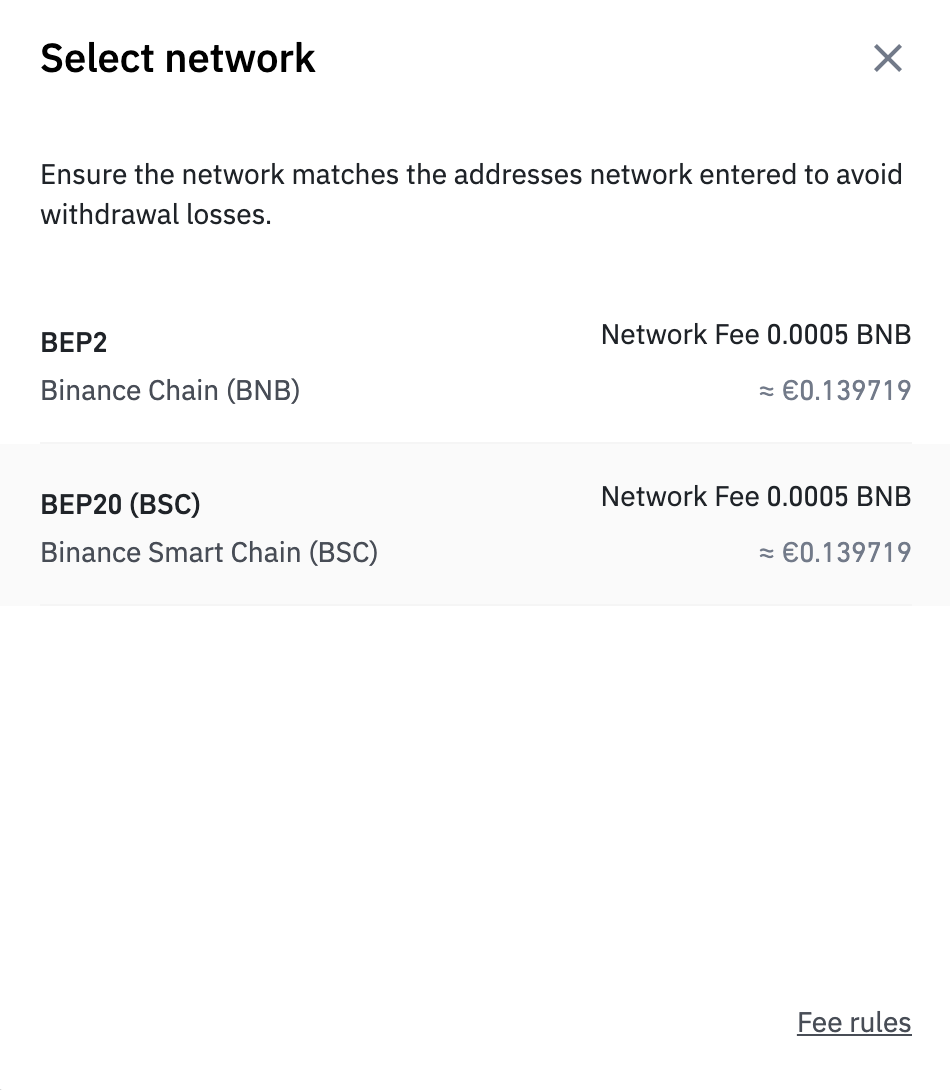
Task: Click Binance Chain (BNB) description
Action: point(170,390)
